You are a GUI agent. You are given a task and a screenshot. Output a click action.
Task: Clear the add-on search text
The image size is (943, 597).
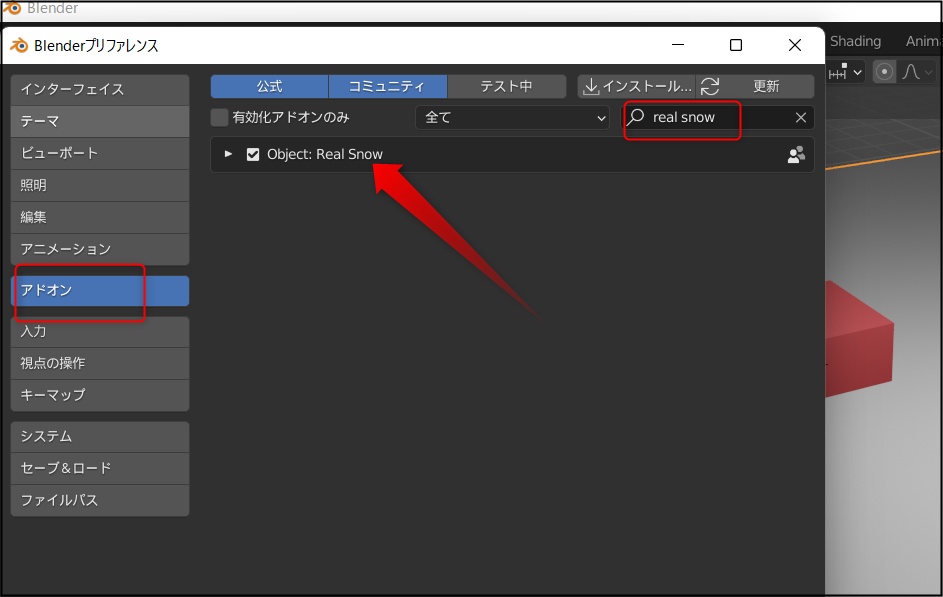(x=800, y=118)
